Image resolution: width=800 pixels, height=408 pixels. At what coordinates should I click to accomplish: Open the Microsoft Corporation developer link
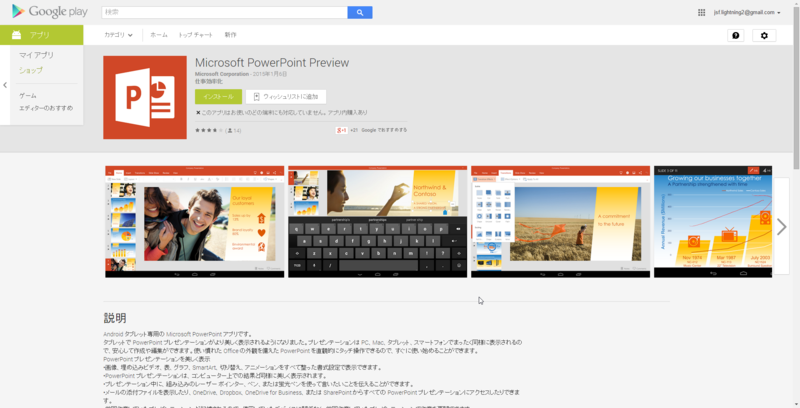(222, 74)
